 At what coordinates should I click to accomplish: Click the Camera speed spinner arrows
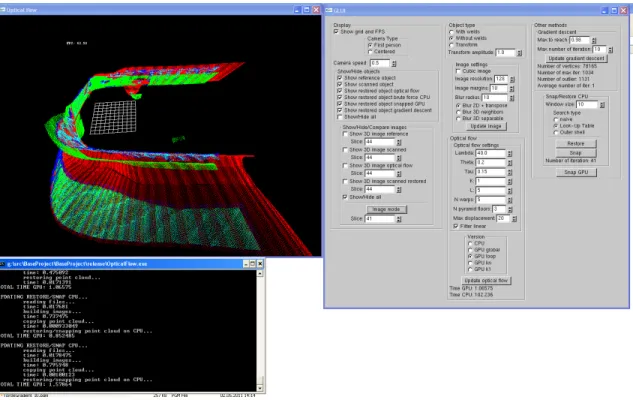click(x=394, y=63)
